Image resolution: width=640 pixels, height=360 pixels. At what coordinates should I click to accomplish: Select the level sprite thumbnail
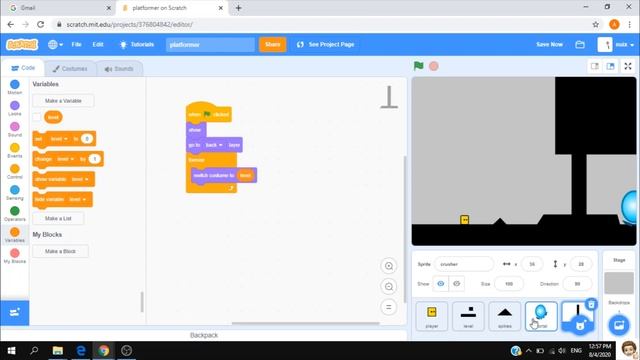[x=468, y=316]
